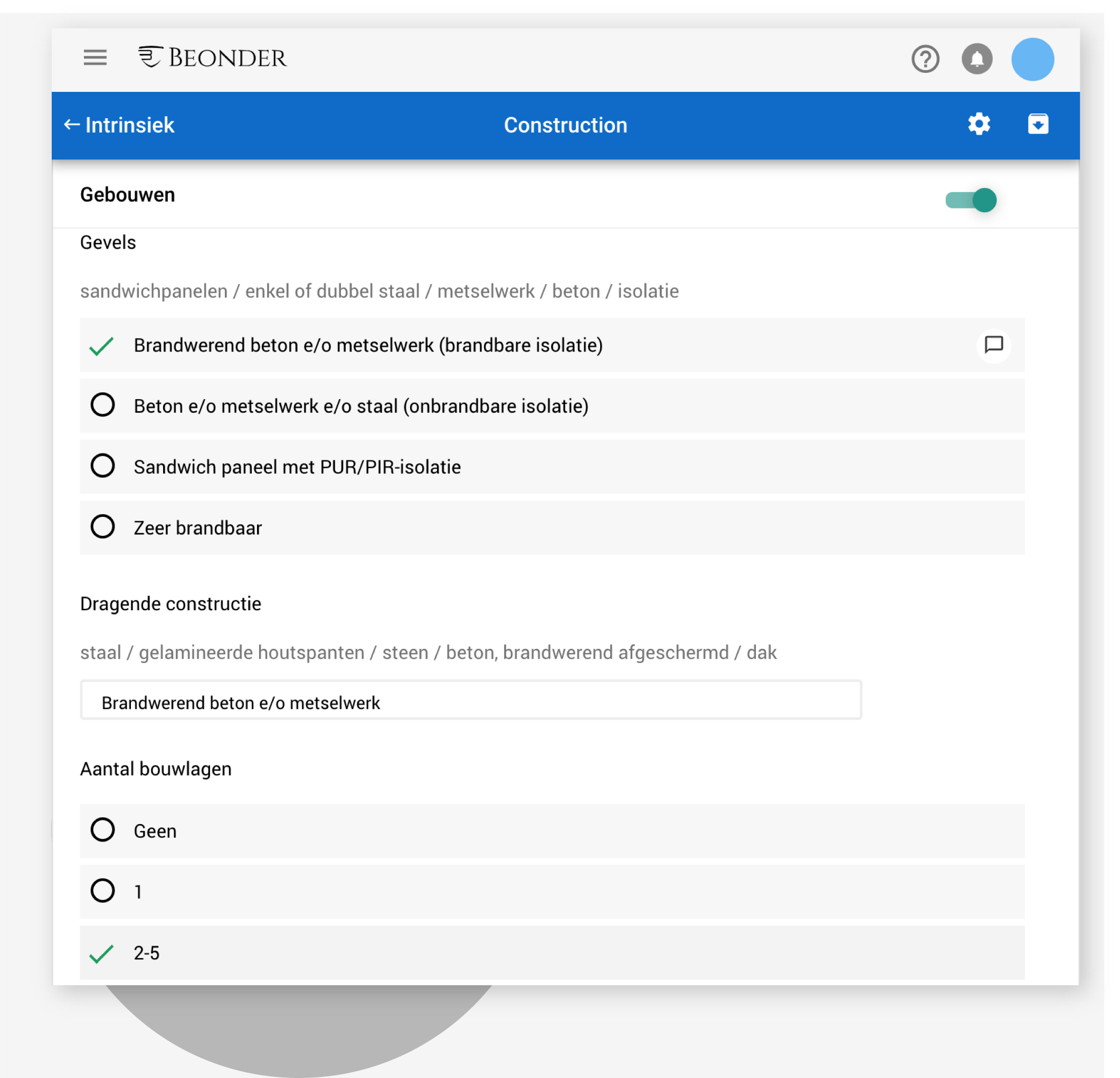Click the blue user avatar
The width and height of the screenshot is (1120, 1078).
1032,60
